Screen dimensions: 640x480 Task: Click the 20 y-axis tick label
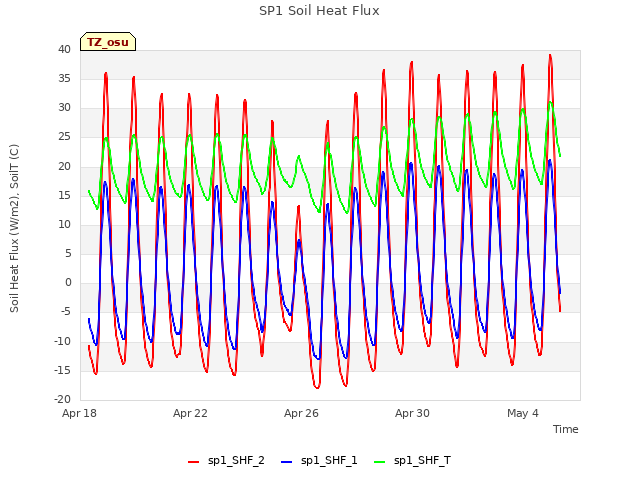coord(64,166)
